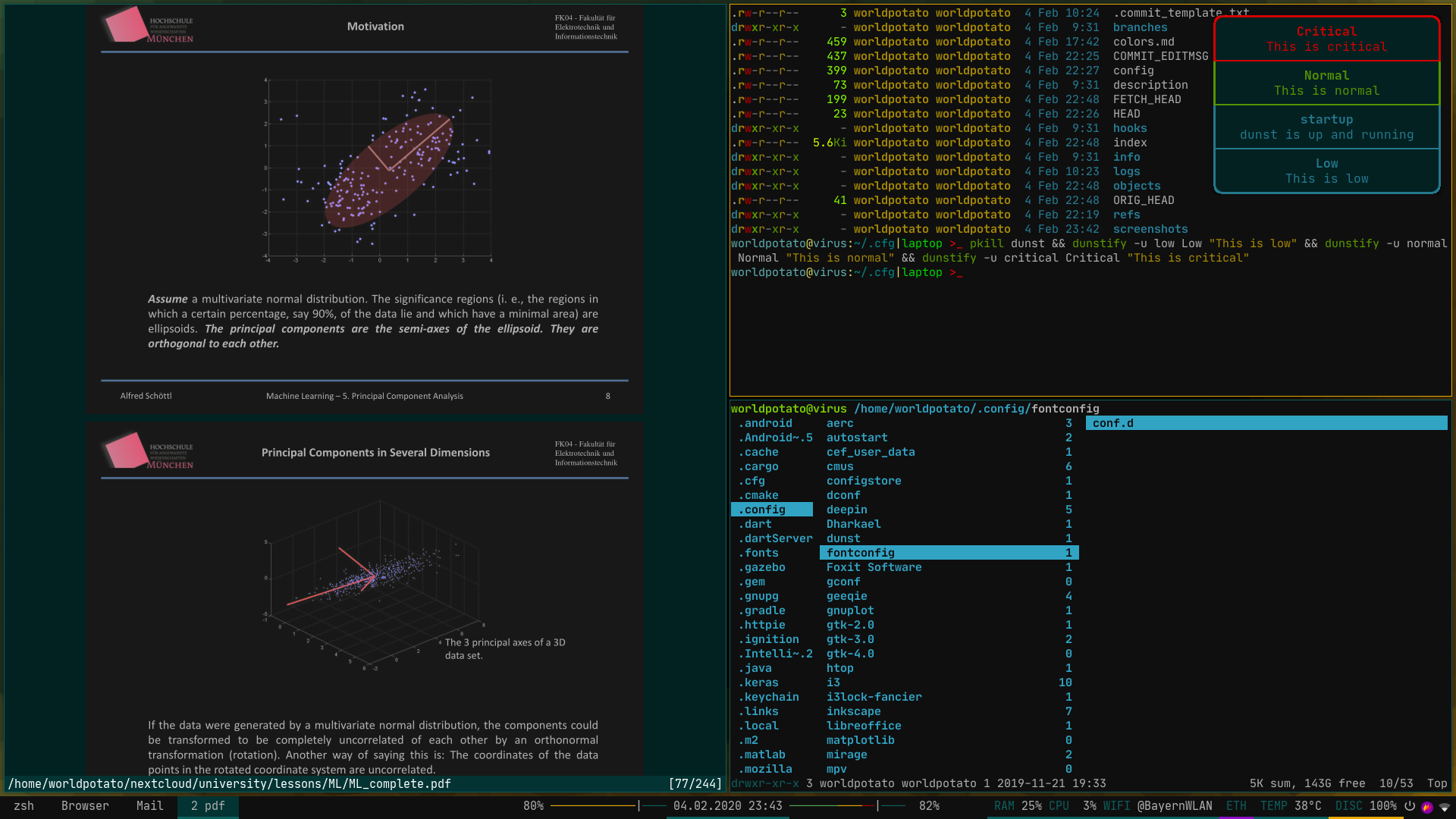Screen dimensions: 1456x819
Task: Open the WiFi signal tray icon
Action: [1445, 807]
